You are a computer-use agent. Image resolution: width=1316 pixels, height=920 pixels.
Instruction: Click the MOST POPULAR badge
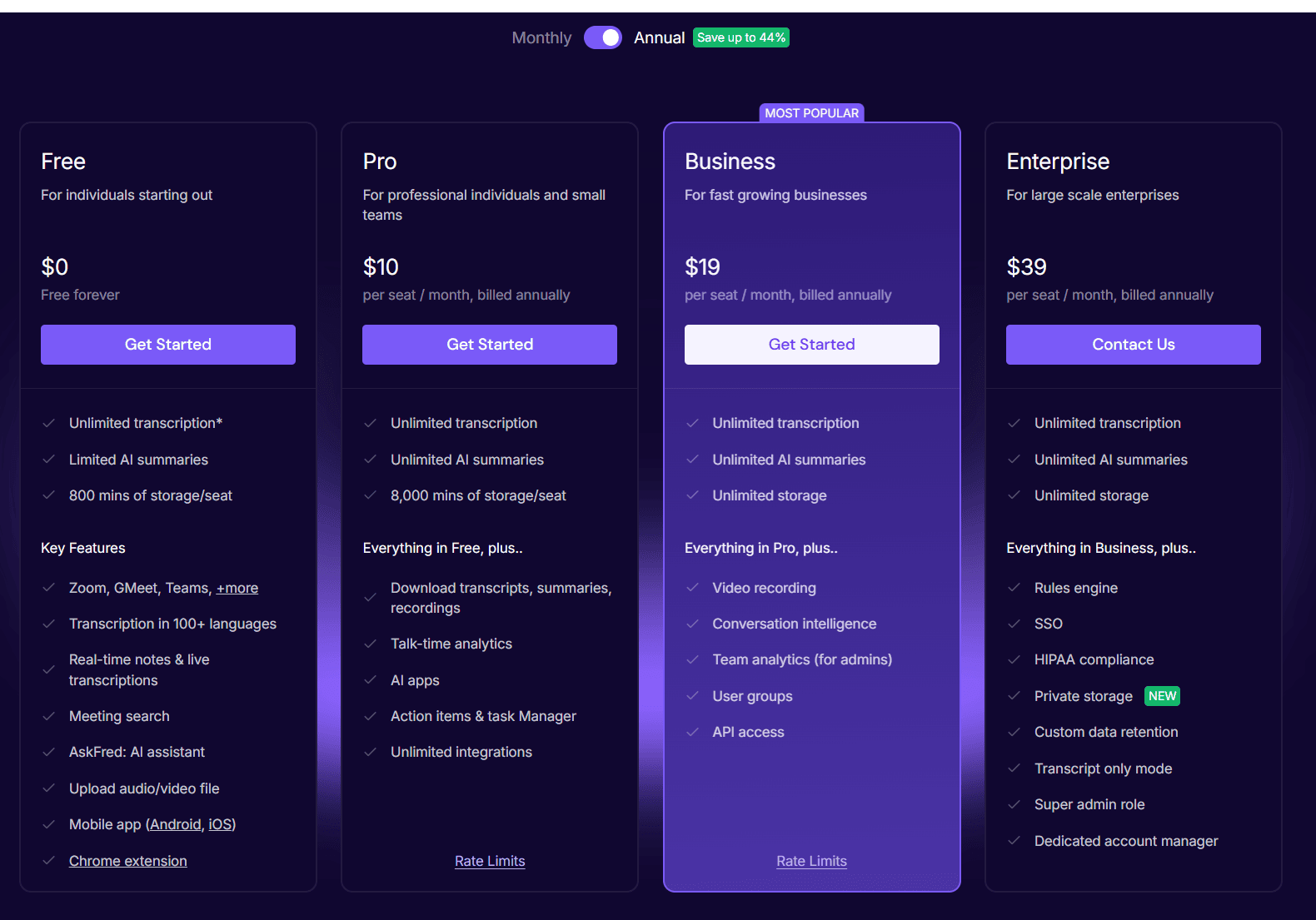pyautogui.click(x=812, y=113)
